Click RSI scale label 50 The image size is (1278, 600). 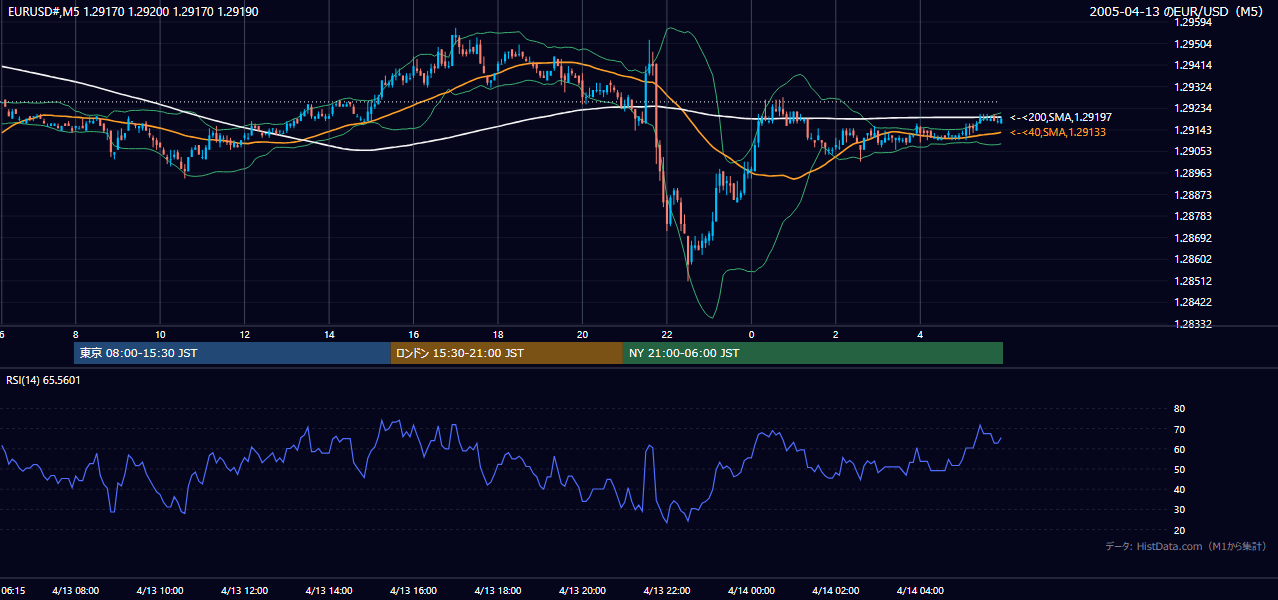tap(1179, 469)
